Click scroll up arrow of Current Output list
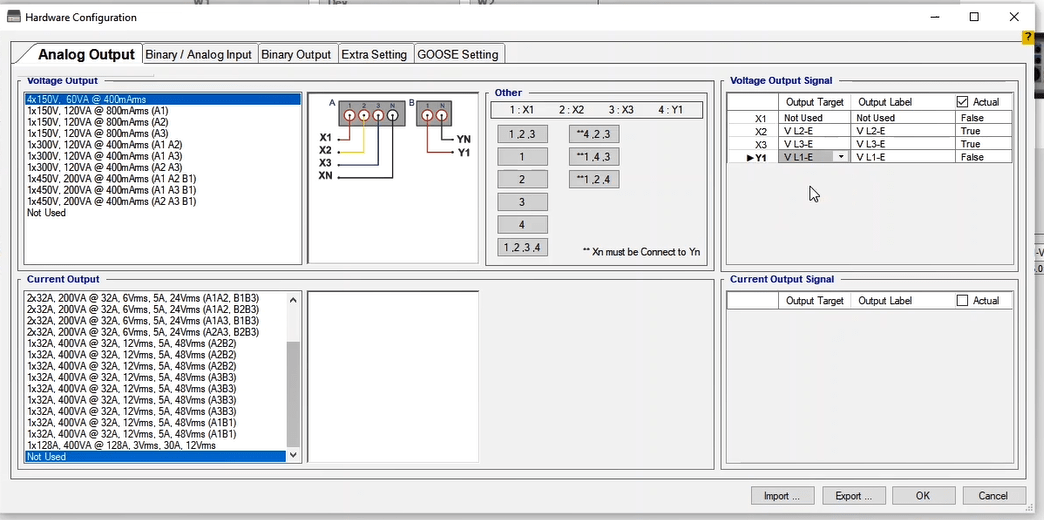 pos(293,299)
